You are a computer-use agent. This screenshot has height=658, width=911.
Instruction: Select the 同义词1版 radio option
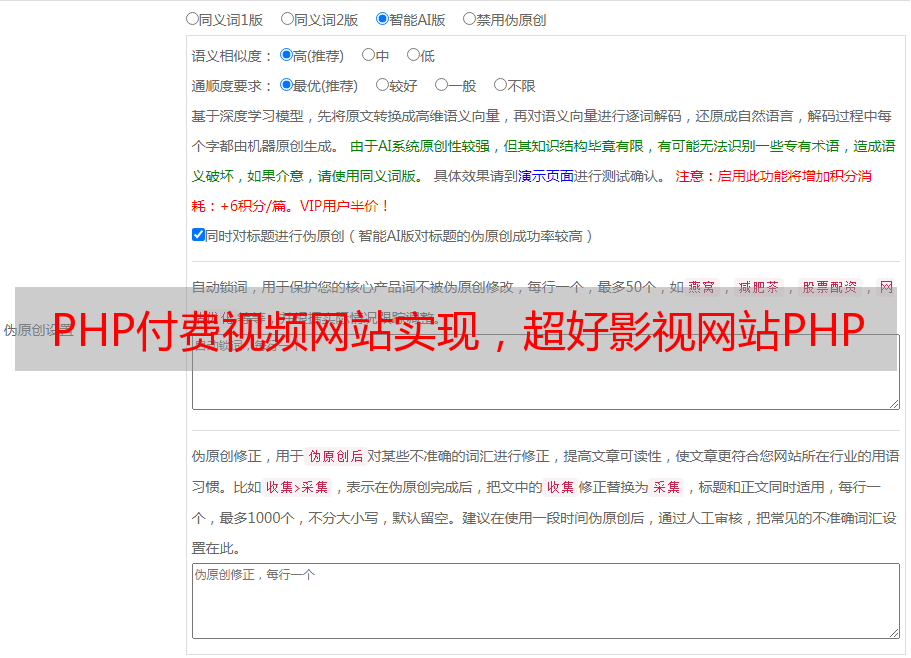[x=192, y=19]
